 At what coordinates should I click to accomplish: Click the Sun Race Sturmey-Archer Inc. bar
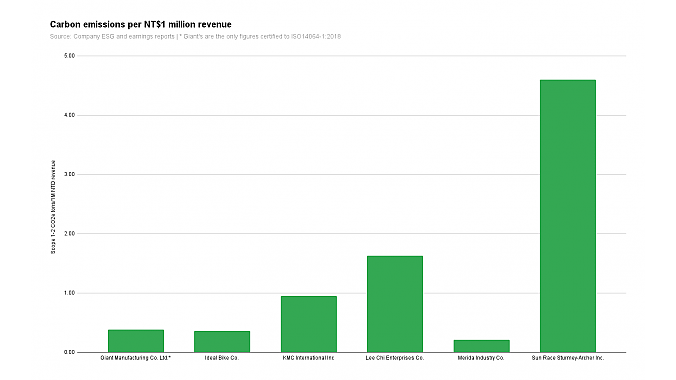point(568,216)
